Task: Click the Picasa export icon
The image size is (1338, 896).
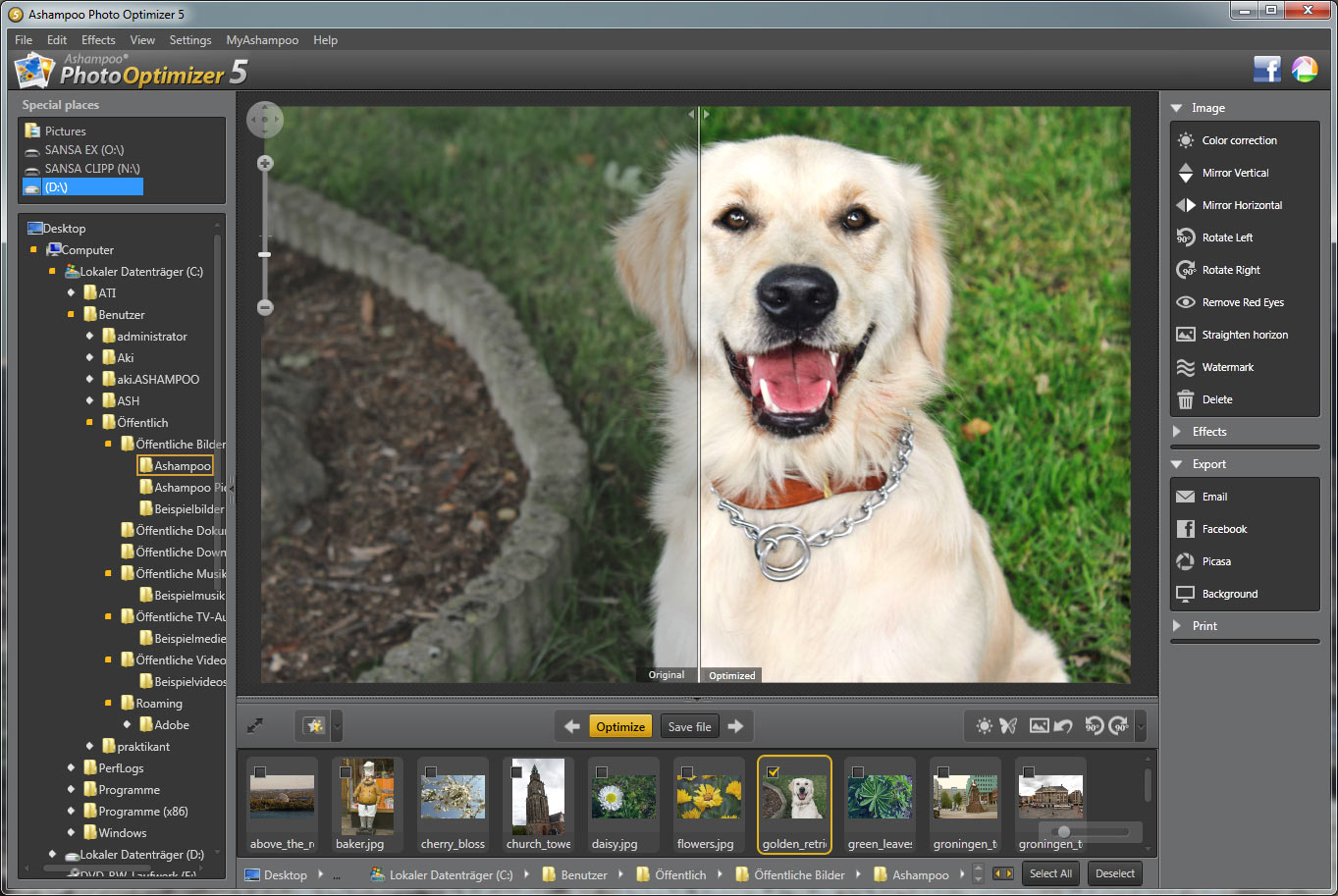Action: (x=1185, y=561)
